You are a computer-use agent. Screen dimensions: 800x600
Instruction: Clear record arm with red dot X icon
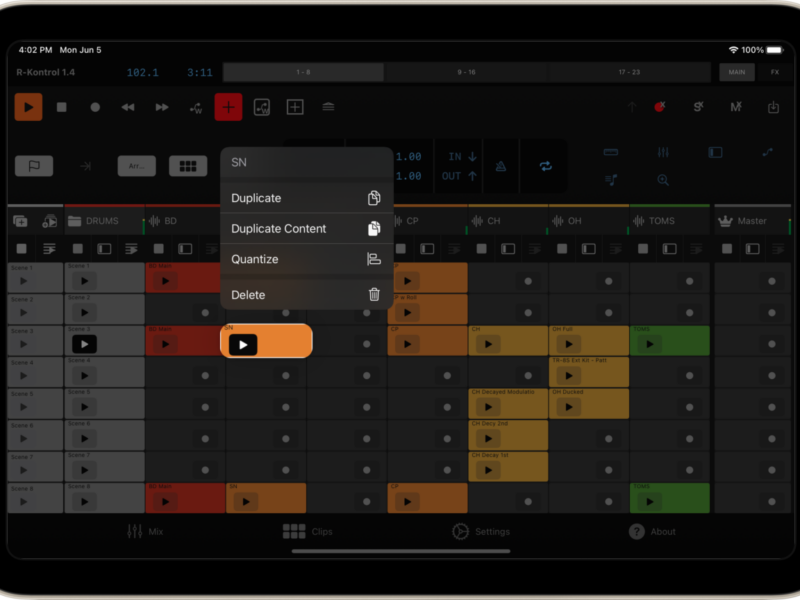point(660,107)
